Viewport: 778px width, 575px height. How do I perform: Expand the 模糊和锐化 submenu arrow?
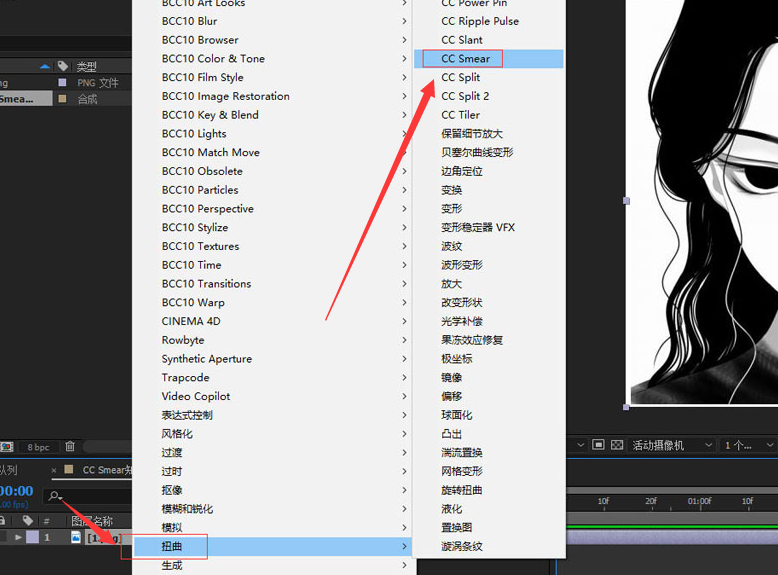(404, 509)
